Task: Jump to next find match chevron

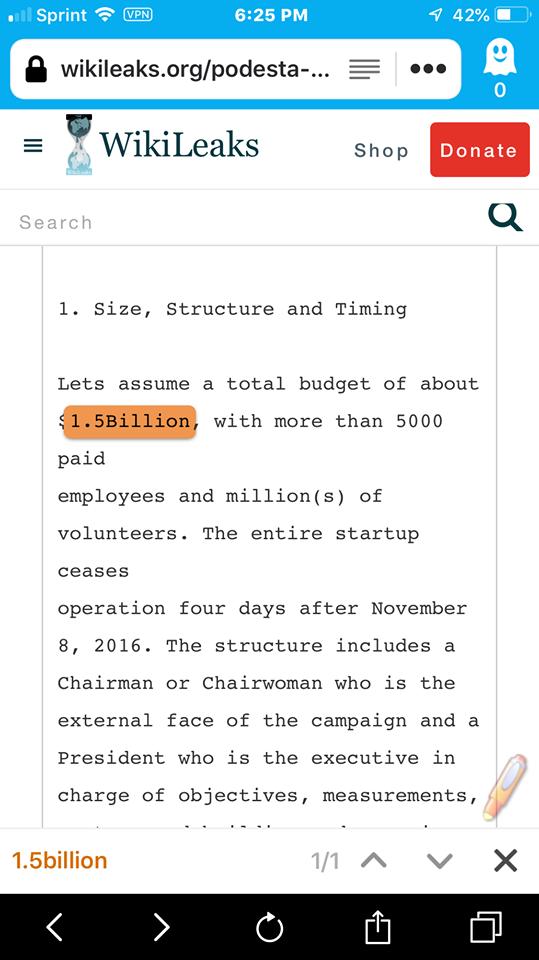Action: point(440,861)
